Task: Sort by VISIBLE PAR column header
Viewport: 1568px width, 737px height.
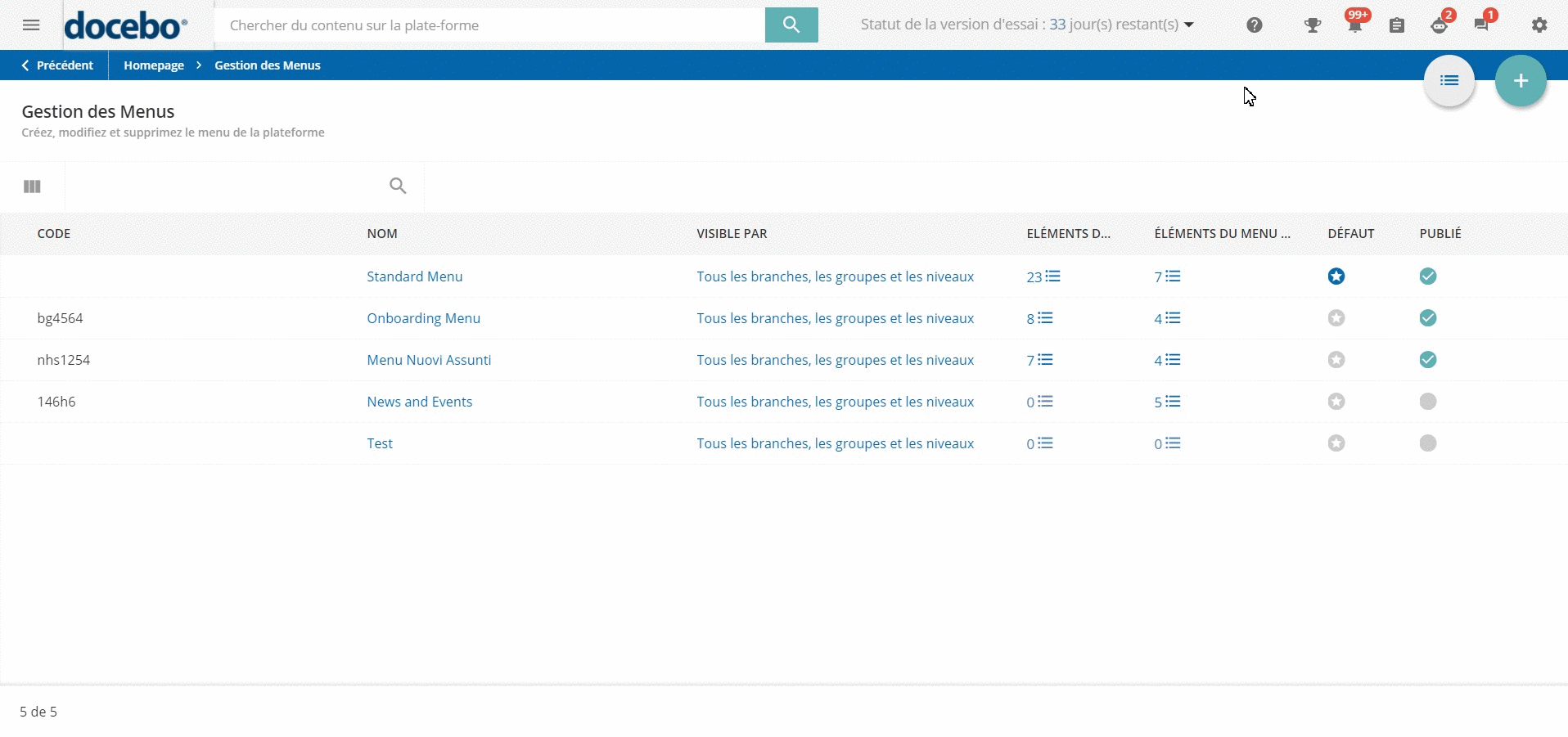Action: (732, 234)
